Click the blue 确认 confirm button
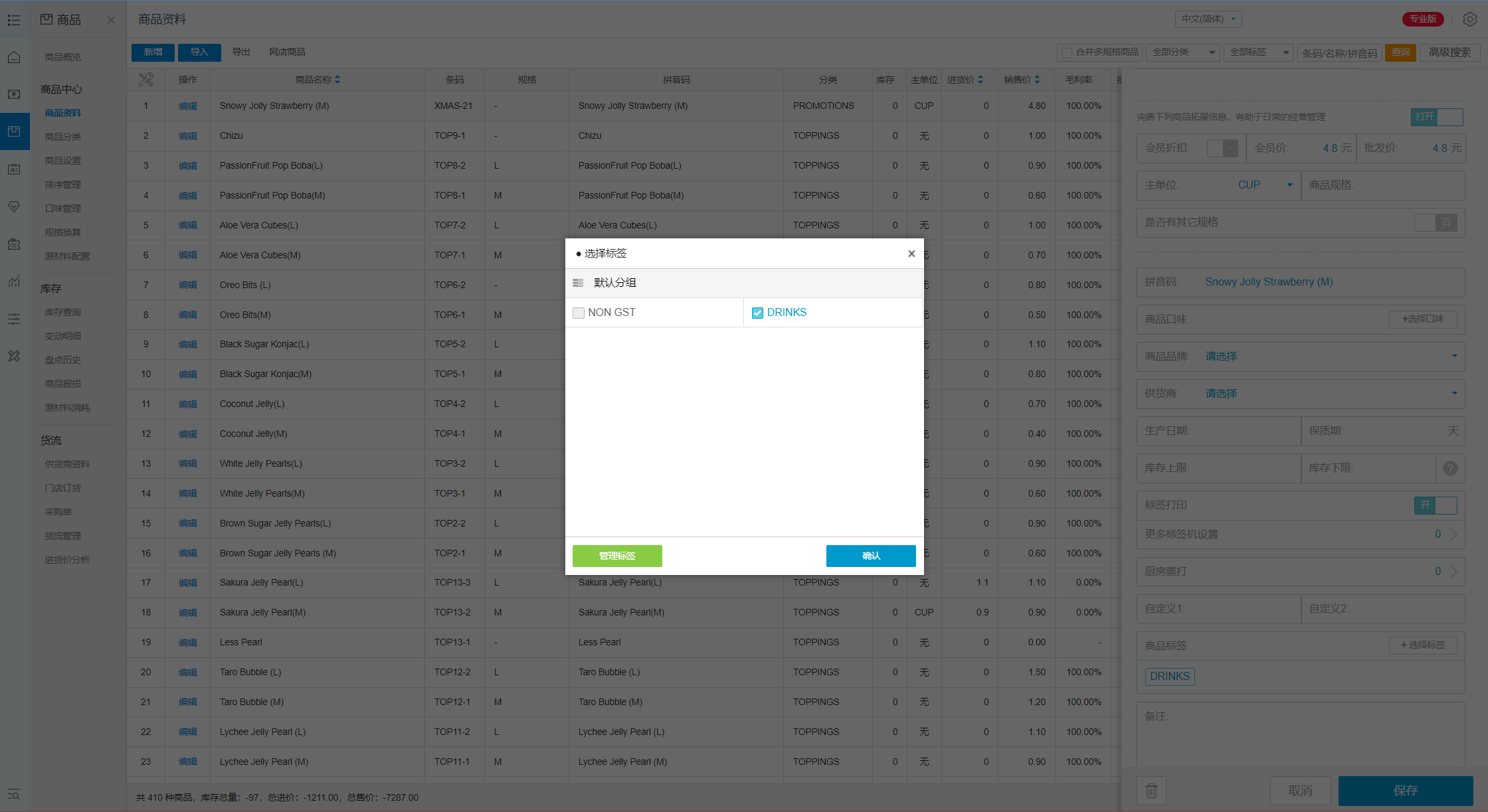This screenshot has height=812, width=1488. [x=870, y=556]
